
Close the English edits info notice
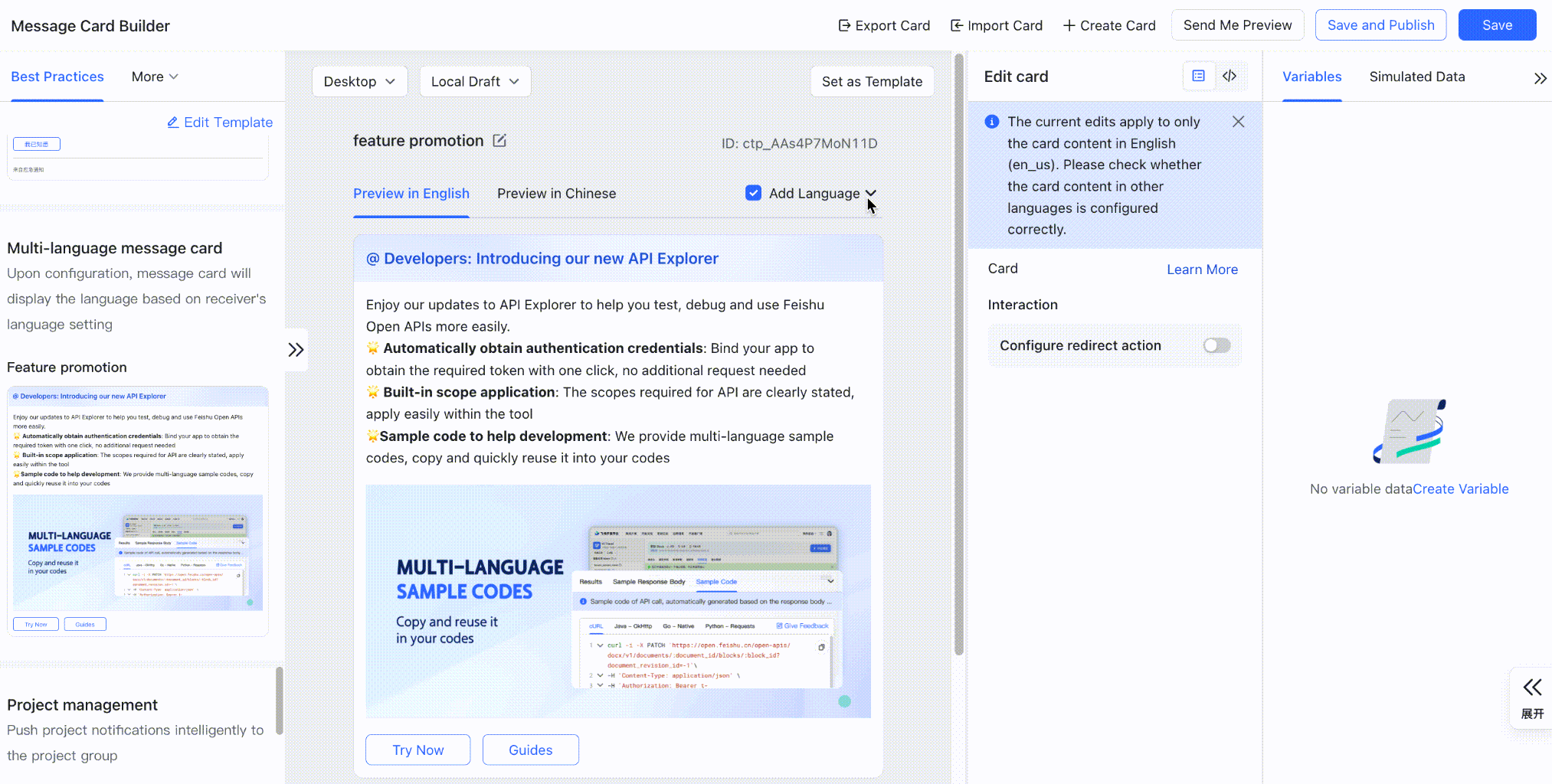click(1239, 122)
